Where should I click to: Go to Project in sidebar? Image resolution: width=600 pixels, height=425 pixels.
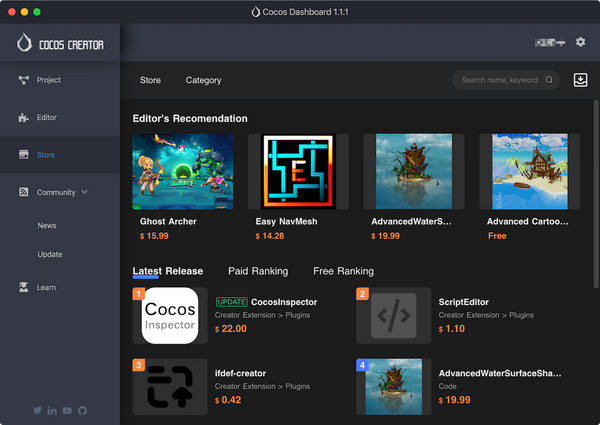(49, 80)
